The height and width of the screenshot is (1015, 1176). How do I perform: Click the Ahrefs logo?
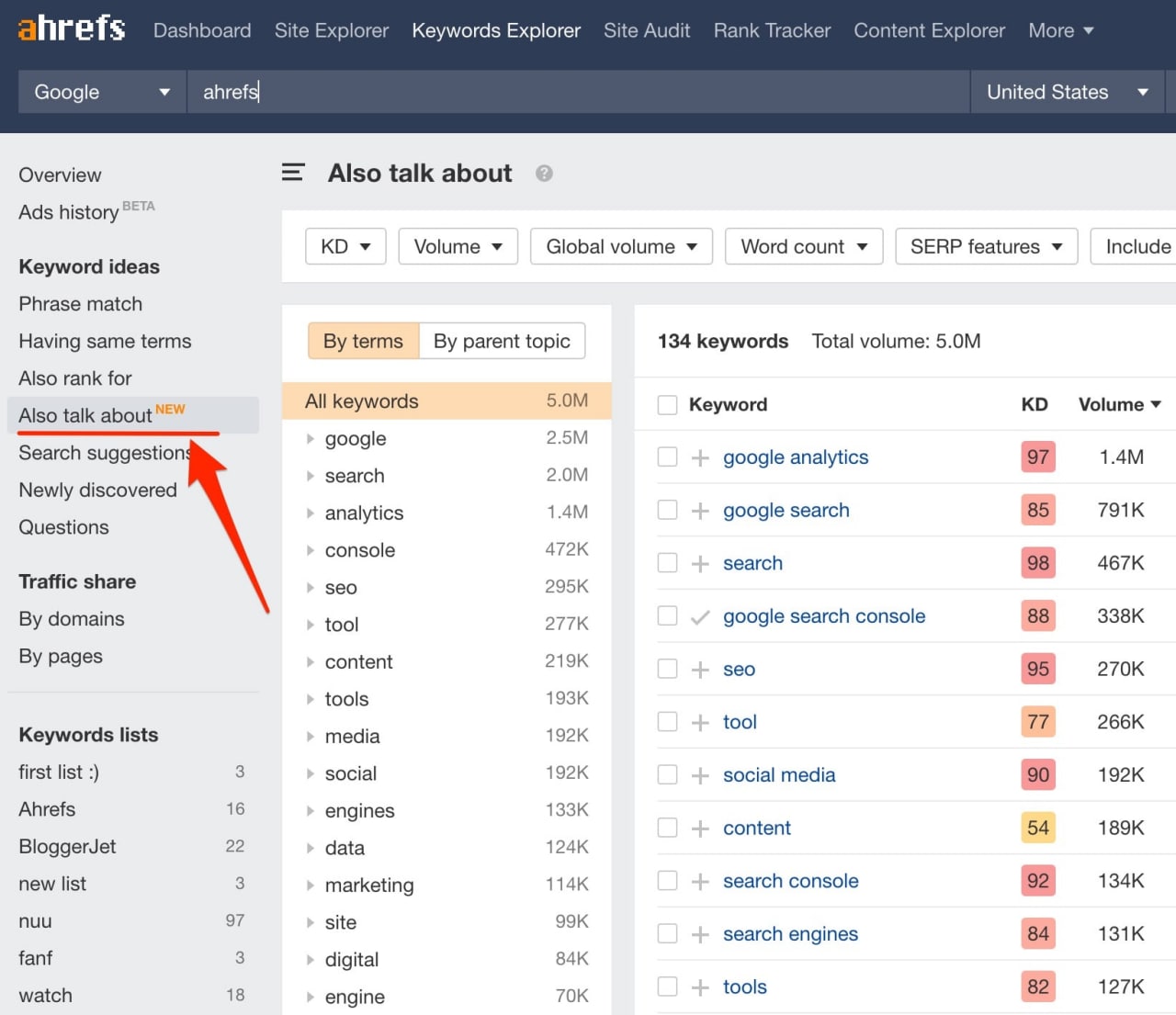click(x=72, y=28)
